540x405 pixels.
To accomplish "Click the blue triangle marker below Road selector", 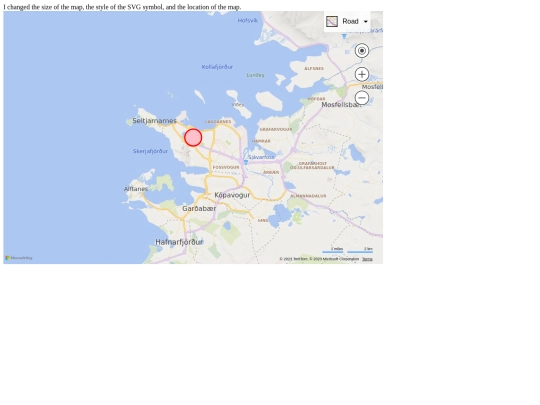I will pos(344,36).
